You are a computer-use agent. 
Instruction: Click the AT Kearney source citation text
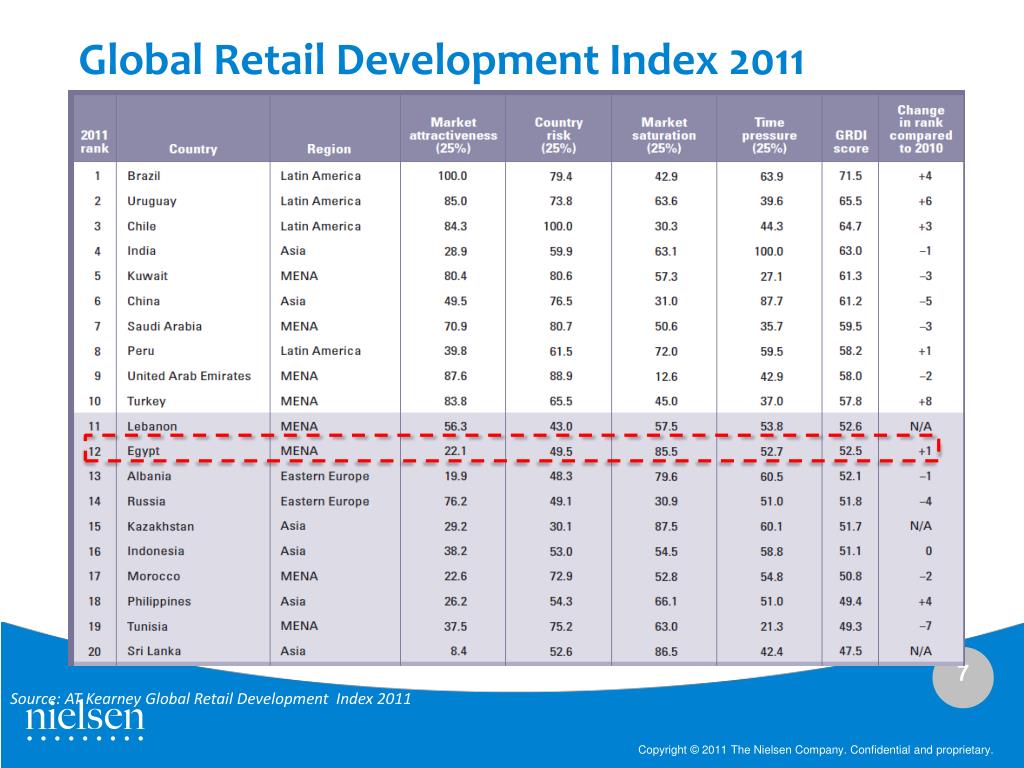coord(211,699)
